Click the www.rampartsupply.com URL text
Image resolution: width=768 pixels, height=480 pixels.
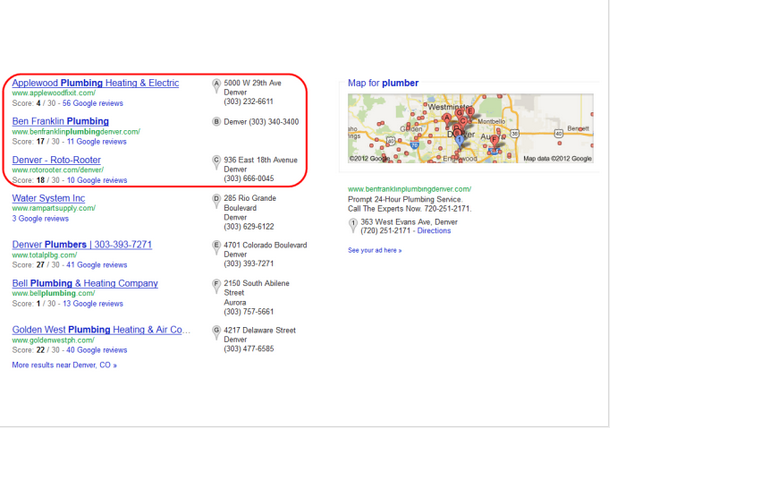(x=54, y=208)
